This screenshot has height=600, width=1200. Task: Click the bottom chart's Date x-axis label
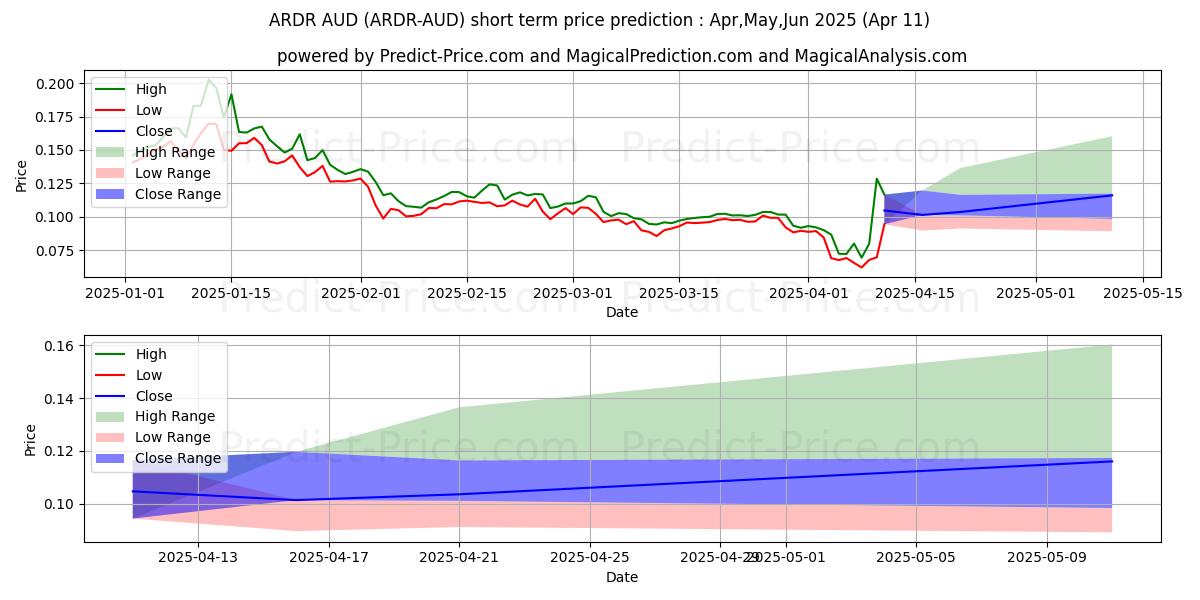[621, 577]
